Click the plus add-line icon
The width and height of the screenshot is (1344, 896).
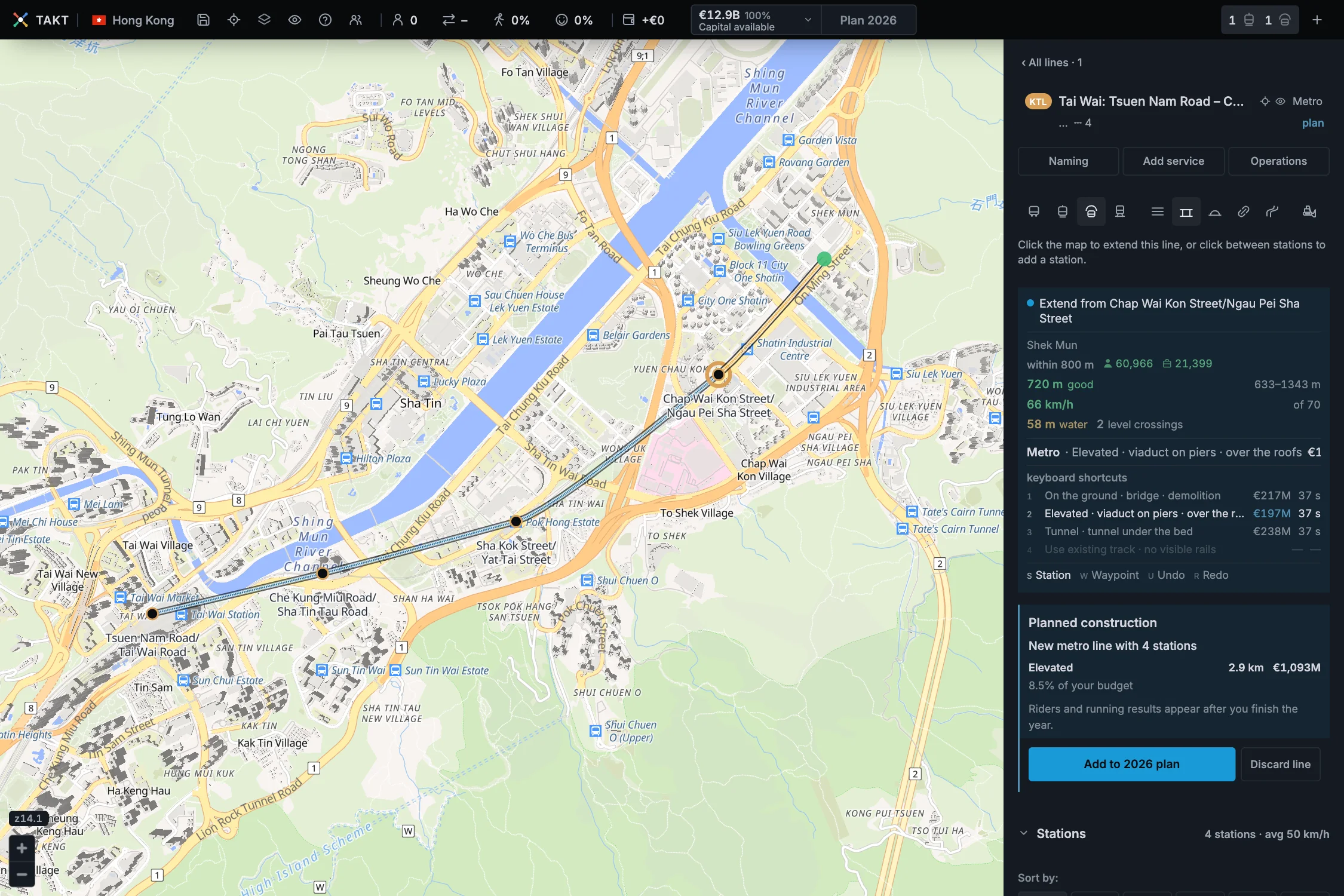1317,20
